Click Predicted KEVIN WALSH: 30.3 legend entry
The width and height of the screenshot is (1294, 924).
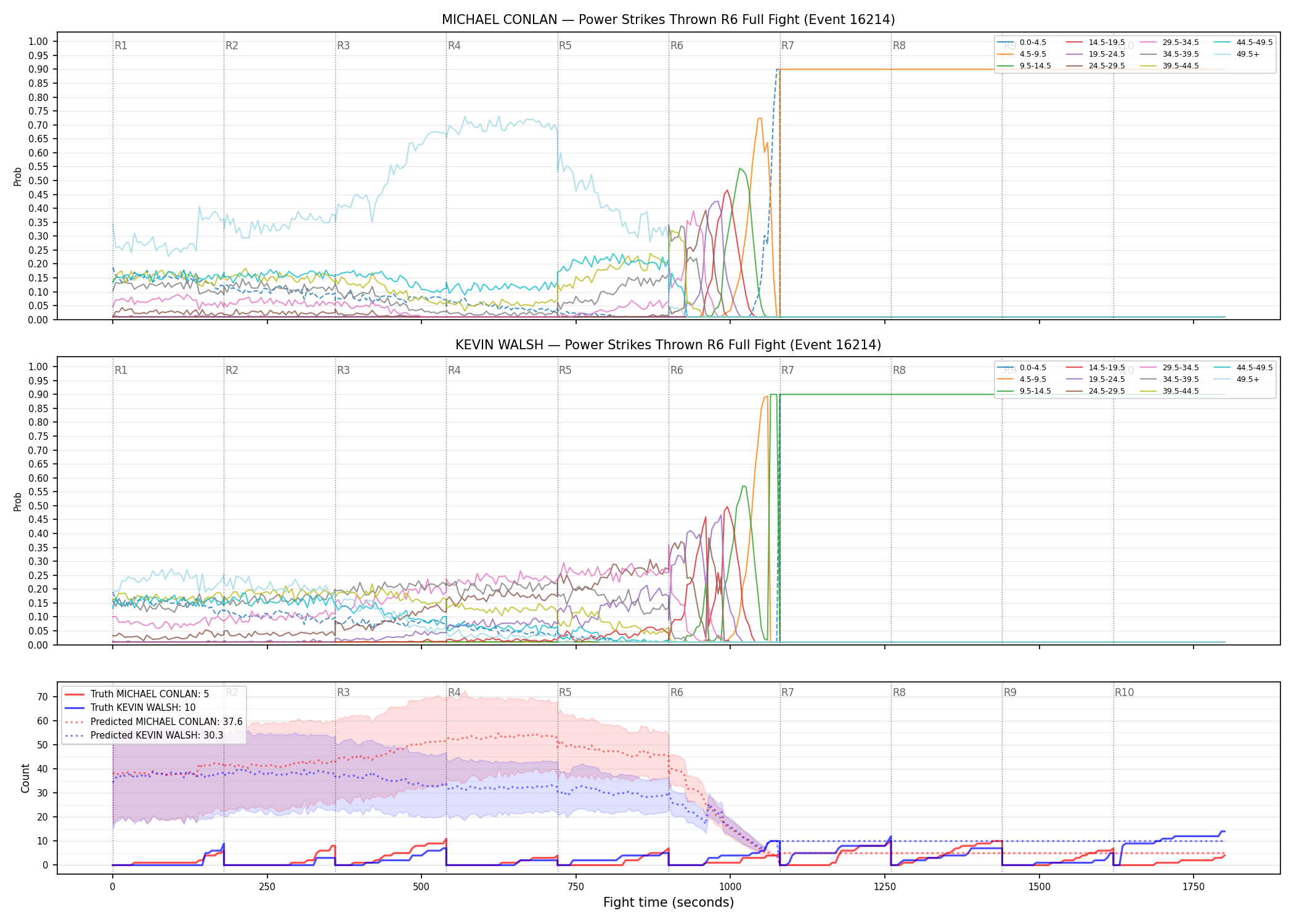click(x=144, y=735)
